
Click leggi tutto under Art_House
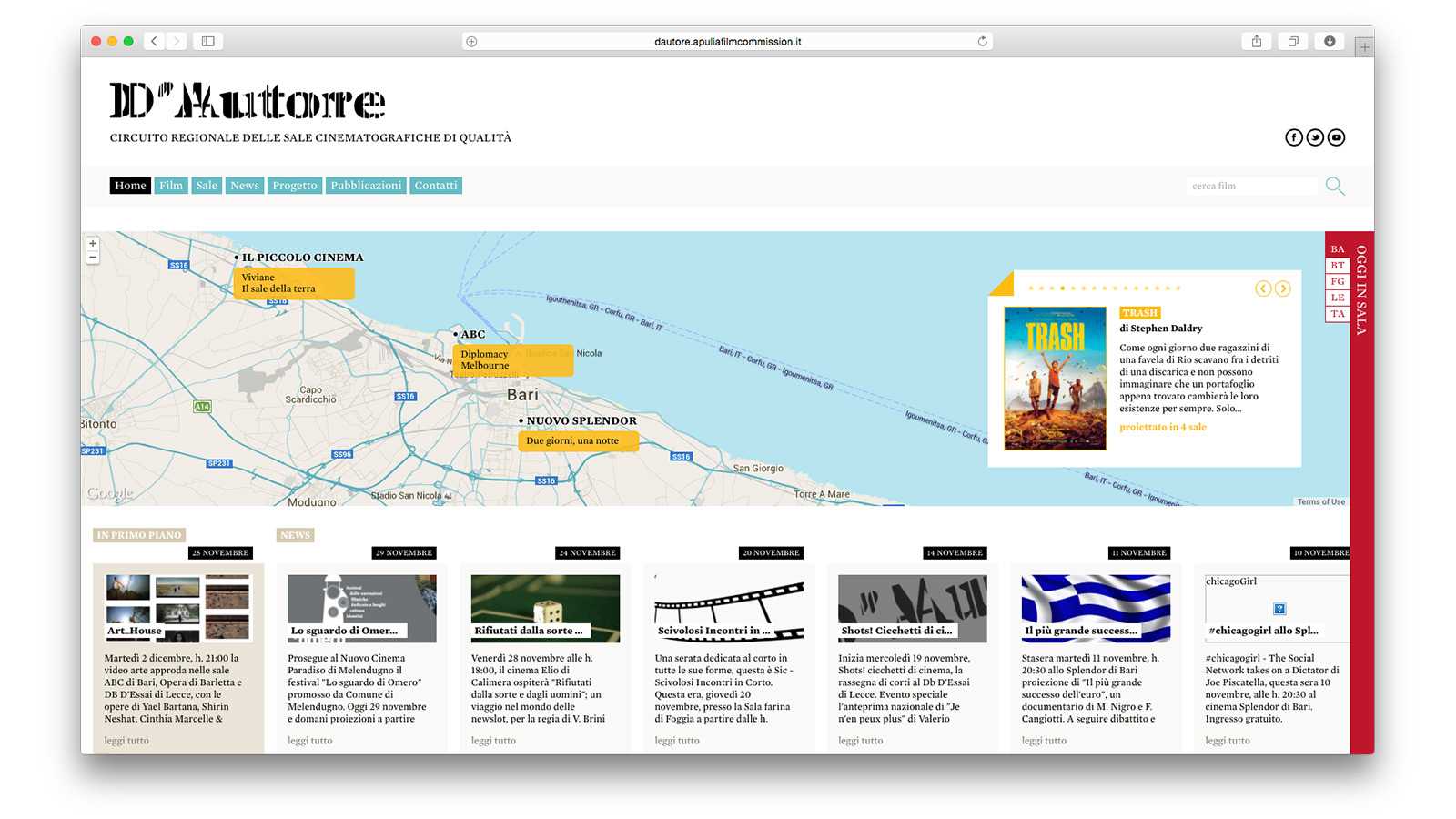pos(126,741)
